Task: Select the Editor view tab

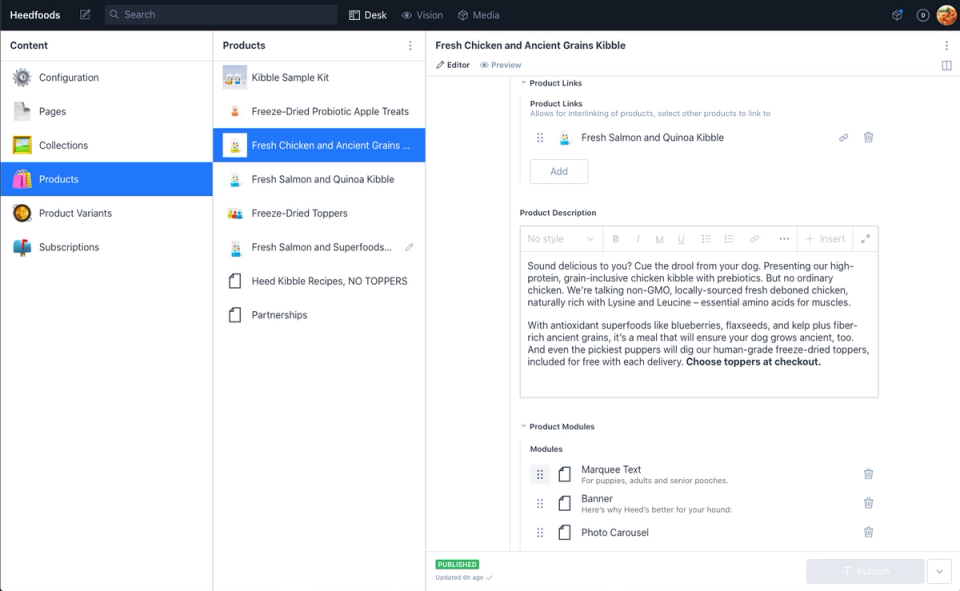Action: [453, 65]
